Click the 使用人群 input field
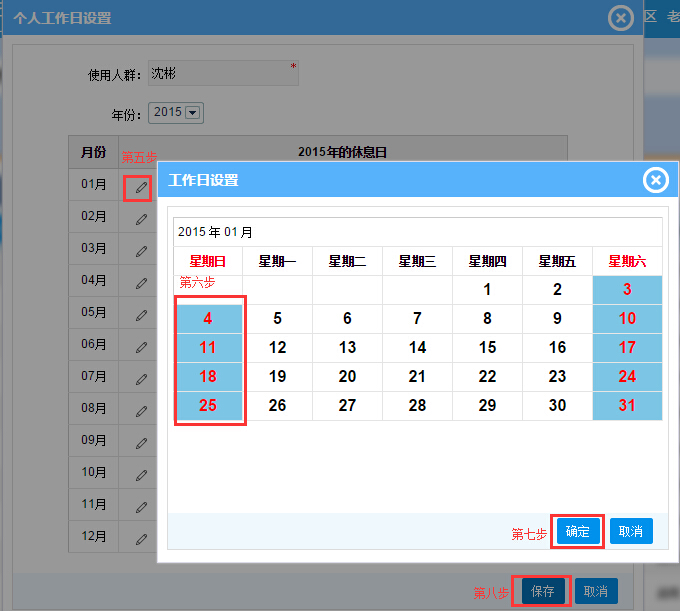 coord(223,73)
